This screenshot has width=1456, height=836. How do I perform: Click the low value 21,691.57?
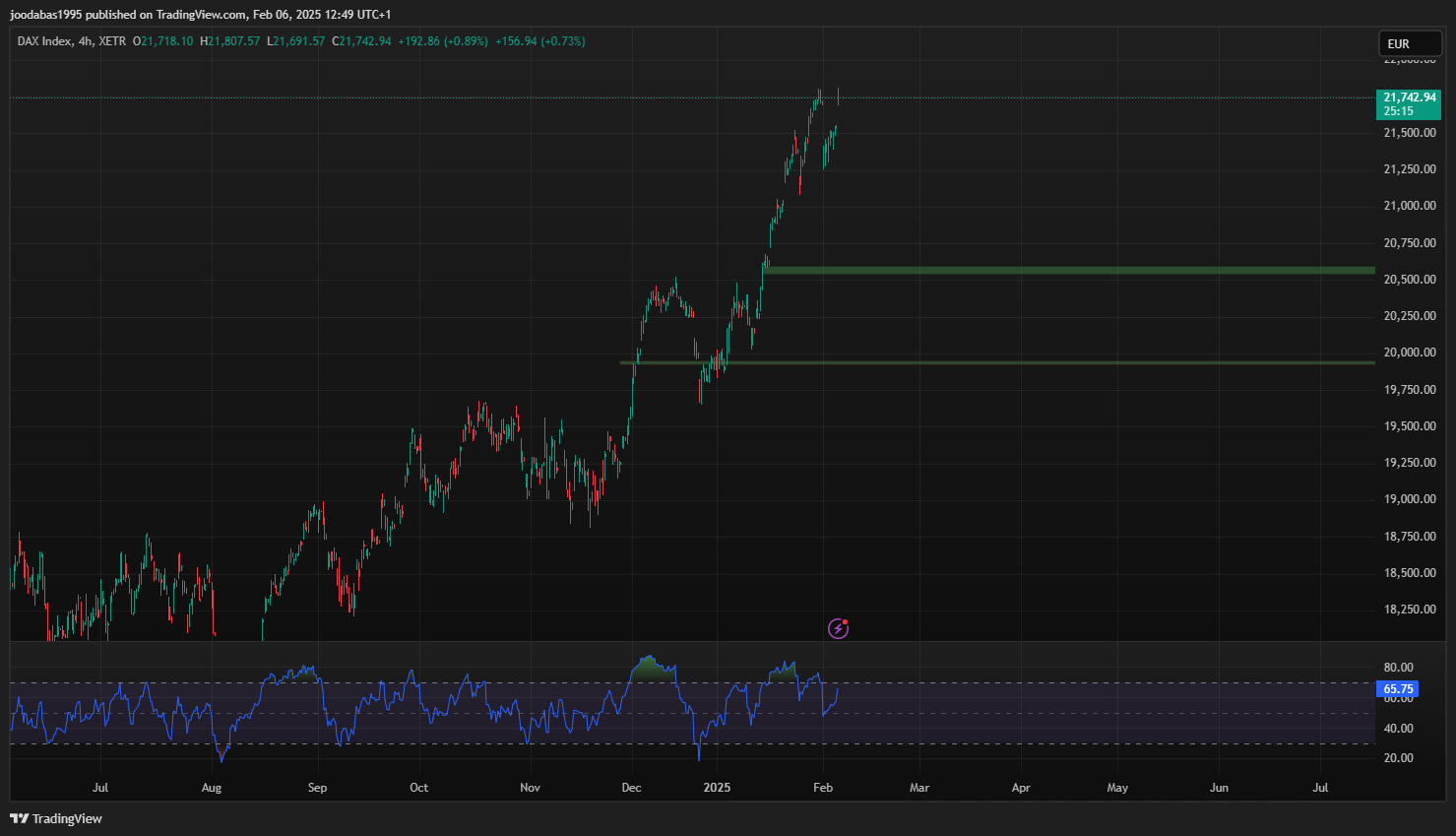tap(295, 41)
